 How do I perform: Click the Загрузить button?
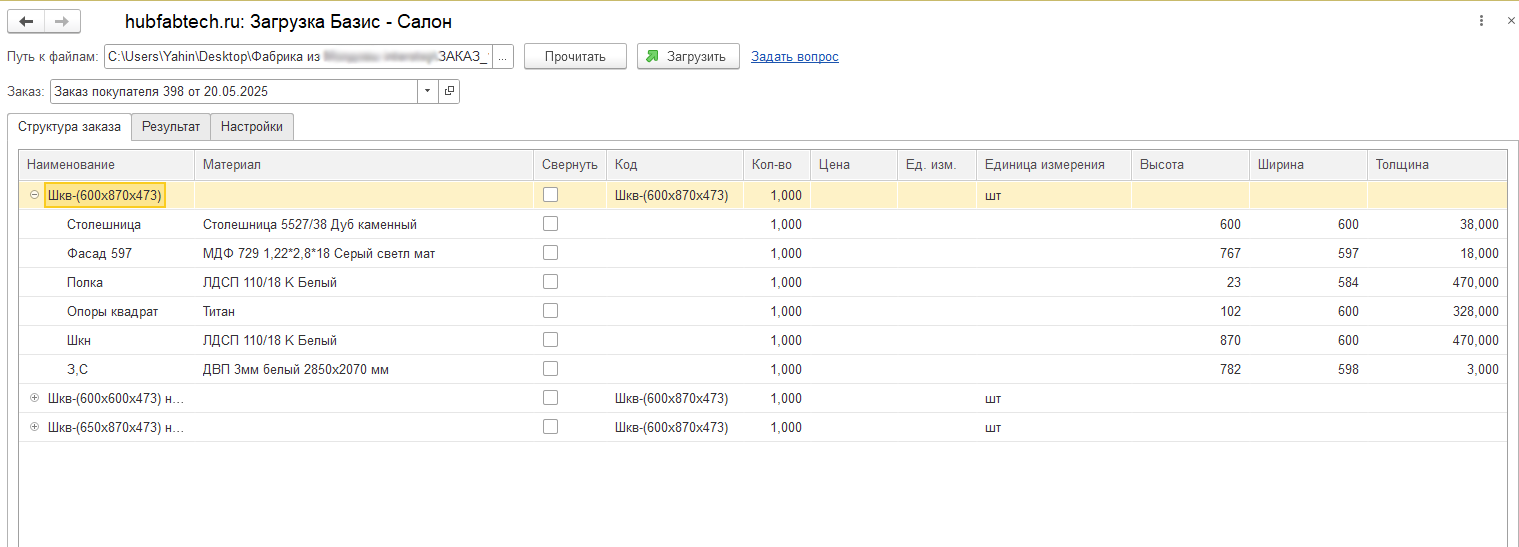click(x=688, y=57)
